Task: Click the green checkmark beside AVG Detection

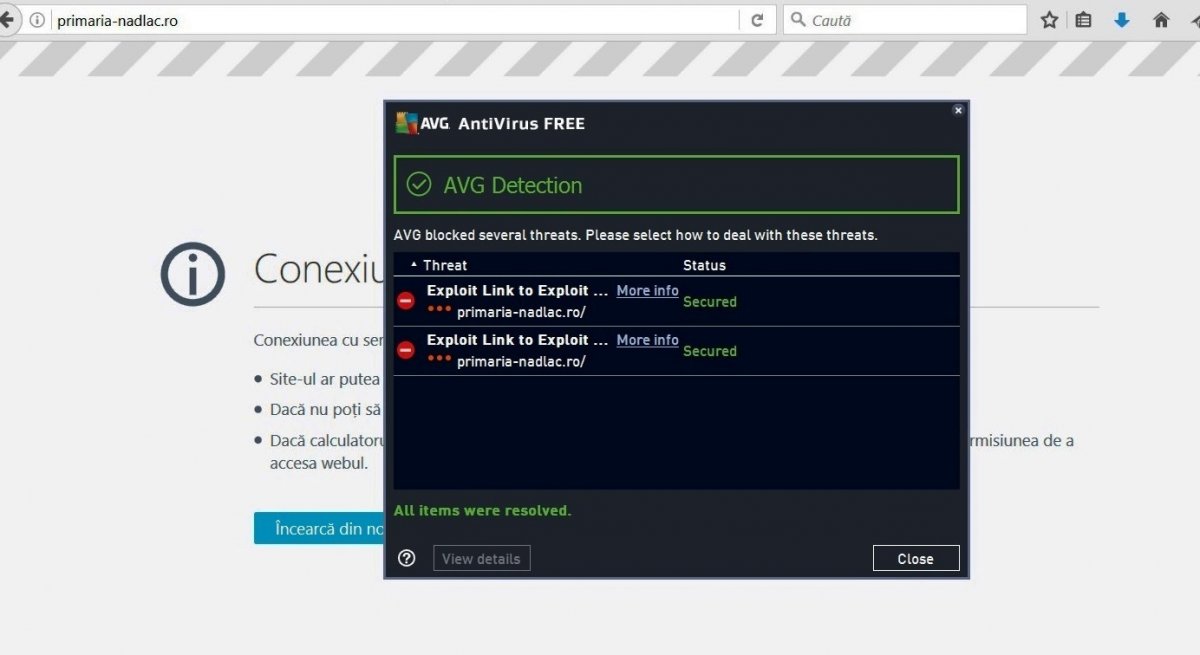Action: coord(419,184)
